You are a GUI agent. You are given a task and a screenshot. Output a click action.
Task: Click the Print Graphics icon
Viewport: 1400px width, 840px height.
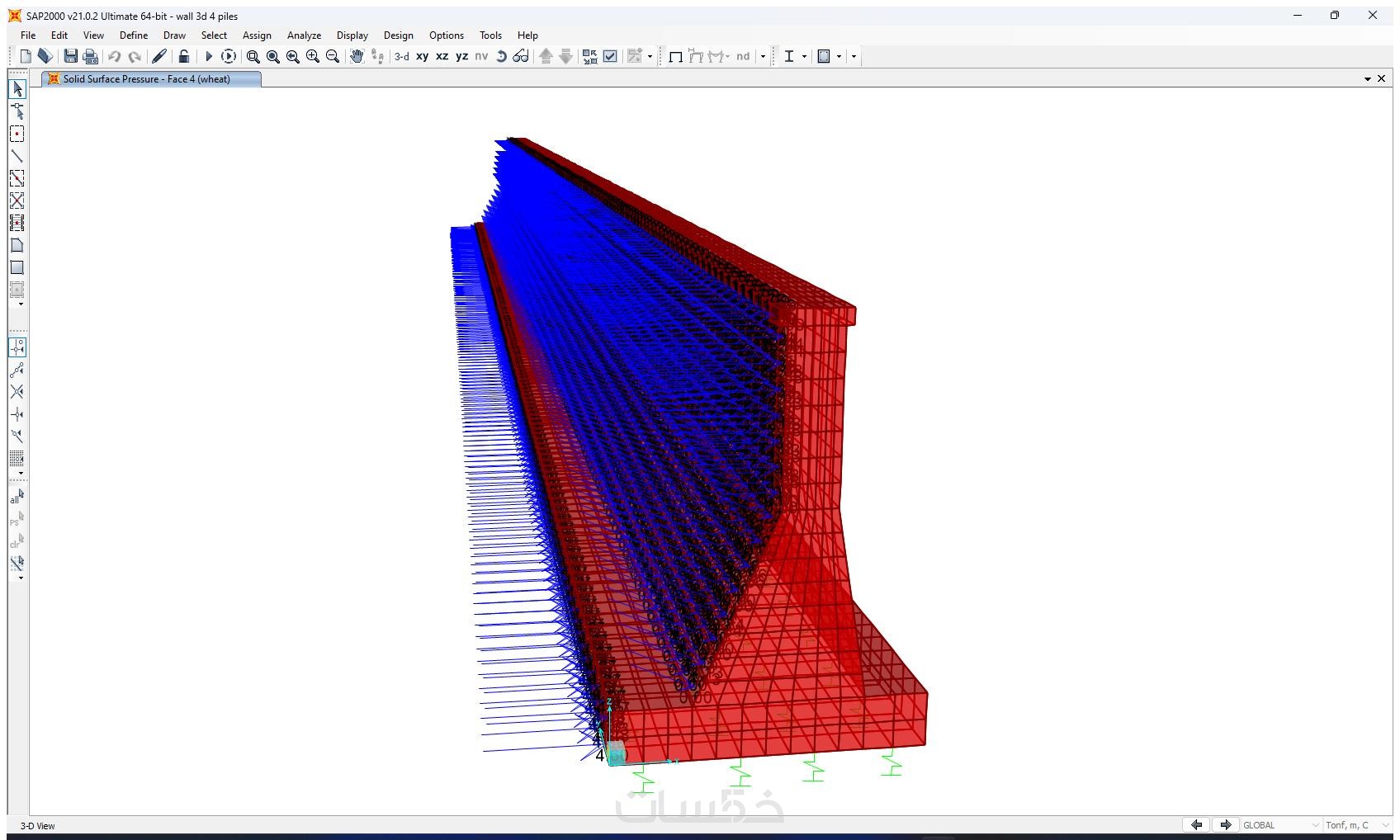click(91, 56)
